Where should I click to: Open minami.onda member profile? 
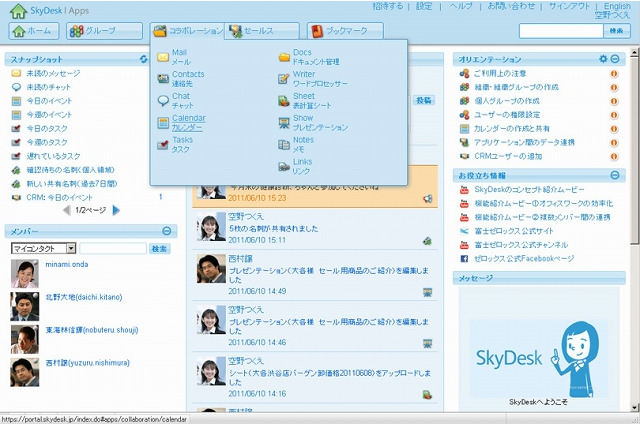(x=67, y=264)
